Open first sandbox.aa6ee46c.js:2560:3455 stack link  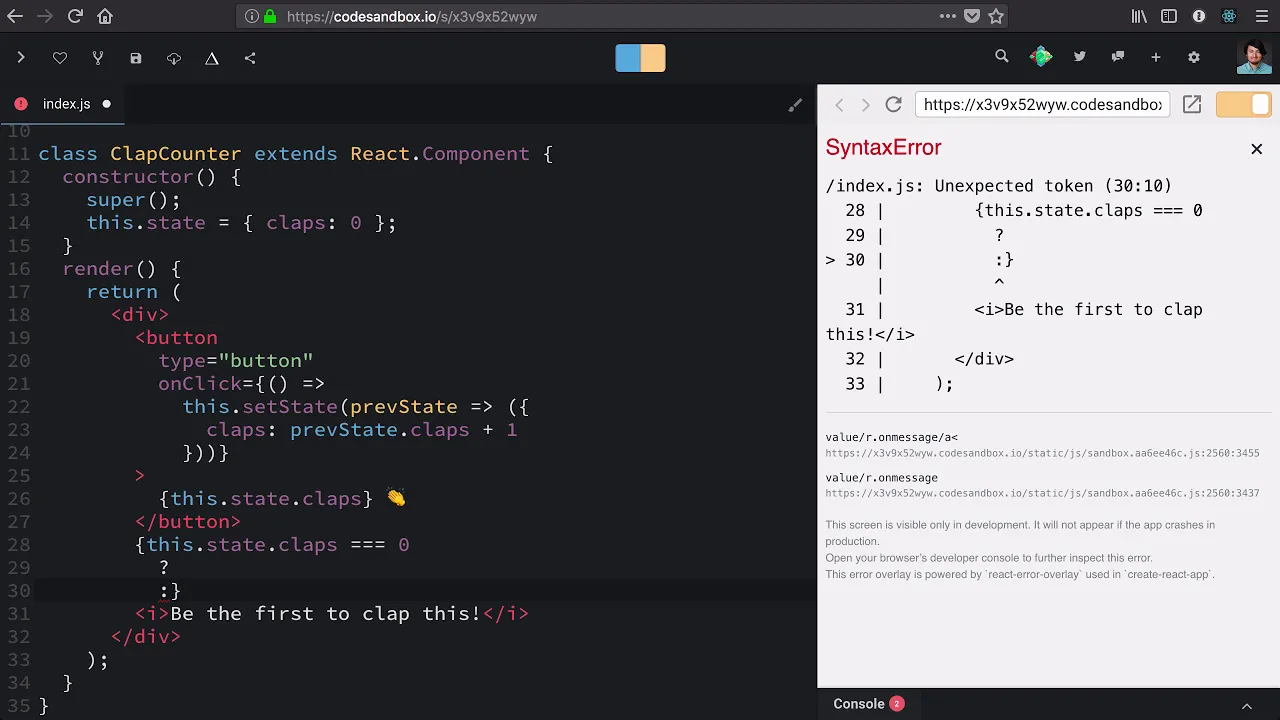1042,453
